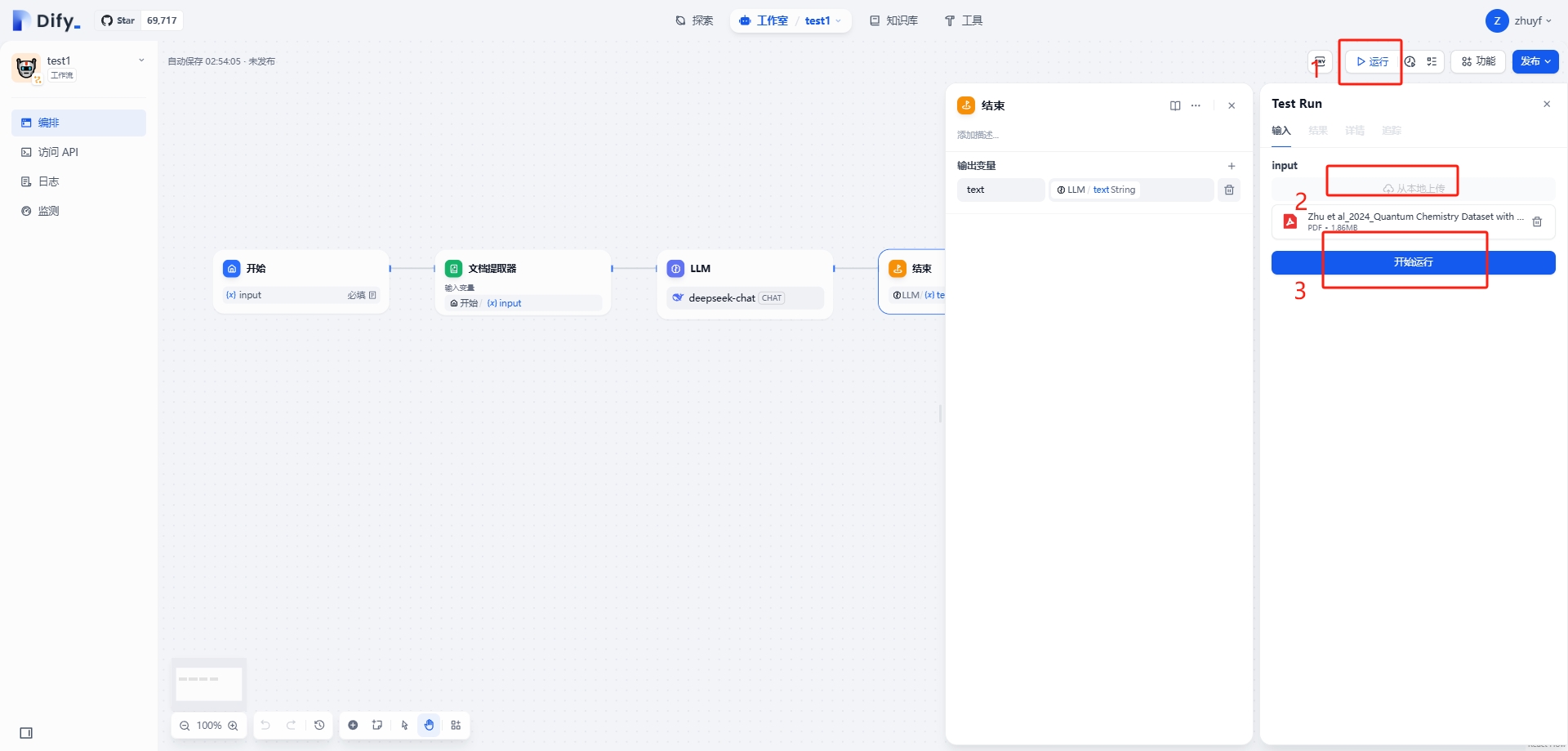Click the blue 开始运行 button
The image size is (1568, 751).
click(x=1413, y=262)
